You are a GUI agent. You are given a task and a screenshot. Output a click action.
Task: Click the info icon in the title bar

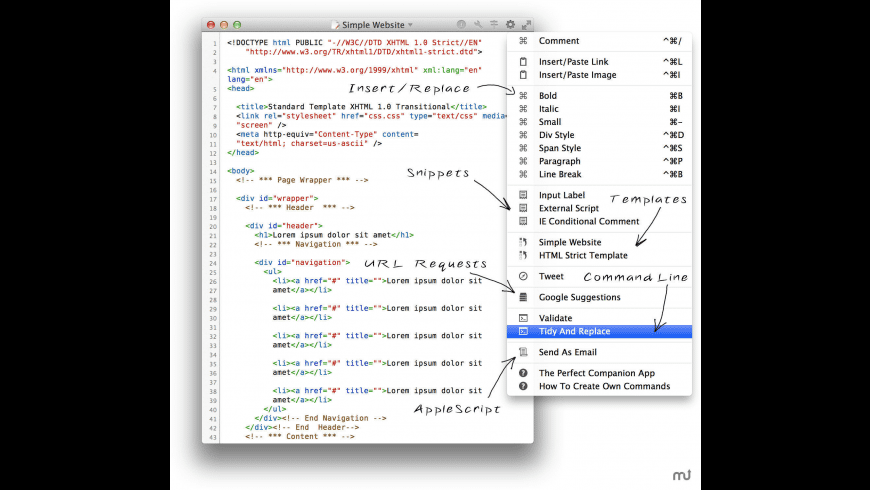(461, 24)
